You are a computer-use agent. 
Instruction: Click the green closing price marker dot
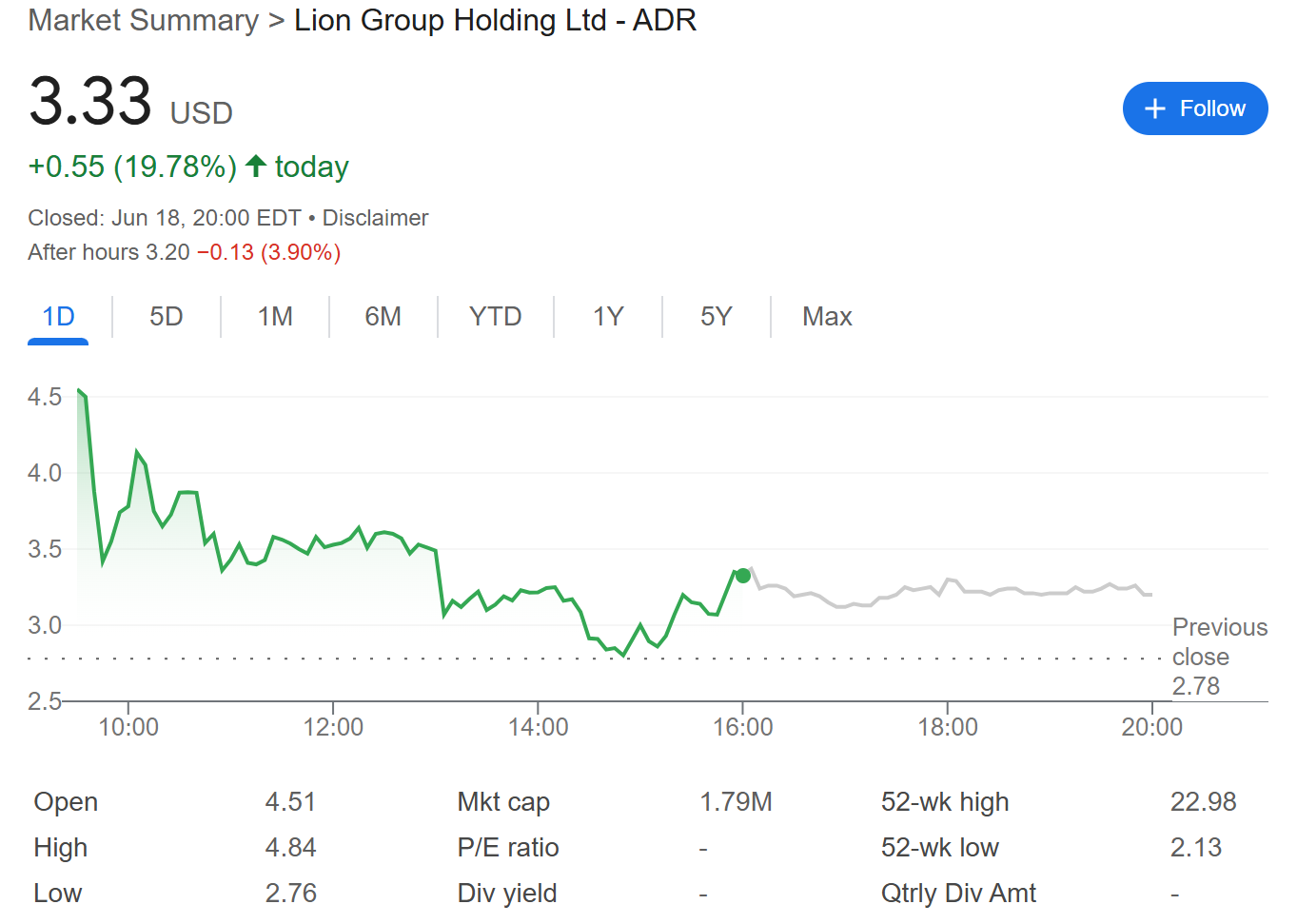(743, 576)
